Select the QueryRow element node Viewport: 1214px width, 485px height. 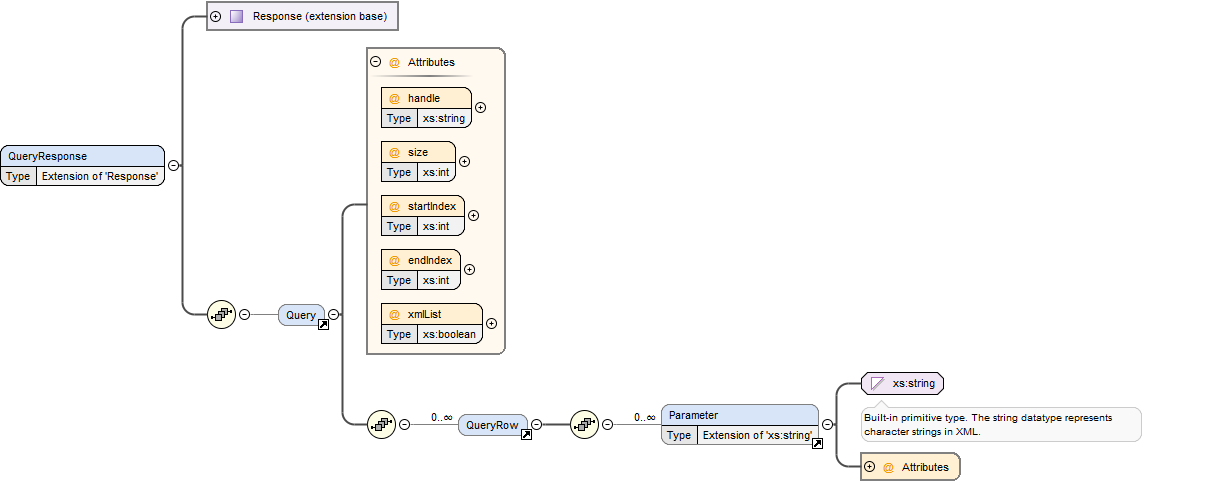pyautogui.click(x=492, y=424)
